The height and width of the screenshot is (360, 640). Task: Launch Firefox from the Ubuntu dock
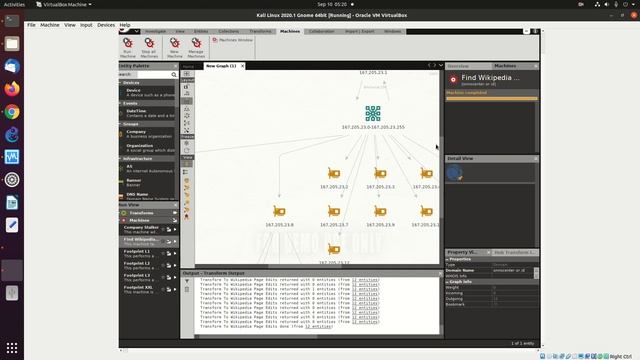coord(12,89)
